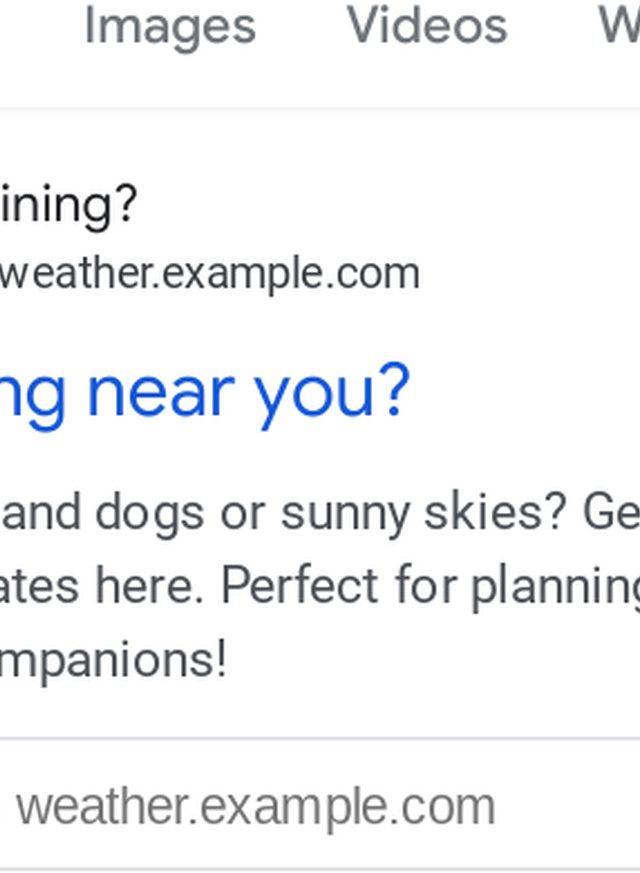The height and width of the screenshot is (873, 640).
Task: Click the "ates here." text in the snippet
Action: click(x=104, y=587)
